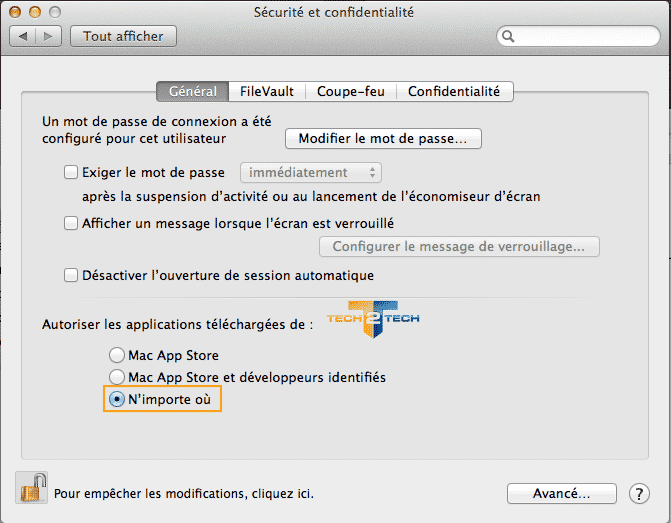Click the "Avancé…" button
The width and height of the screenshot is (671, 523).
561,493
